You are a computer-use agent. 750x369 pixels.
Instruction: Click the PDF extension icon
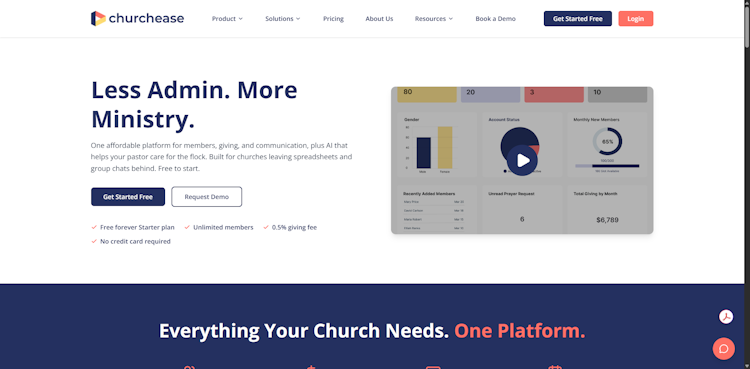(x=726, y=317)
